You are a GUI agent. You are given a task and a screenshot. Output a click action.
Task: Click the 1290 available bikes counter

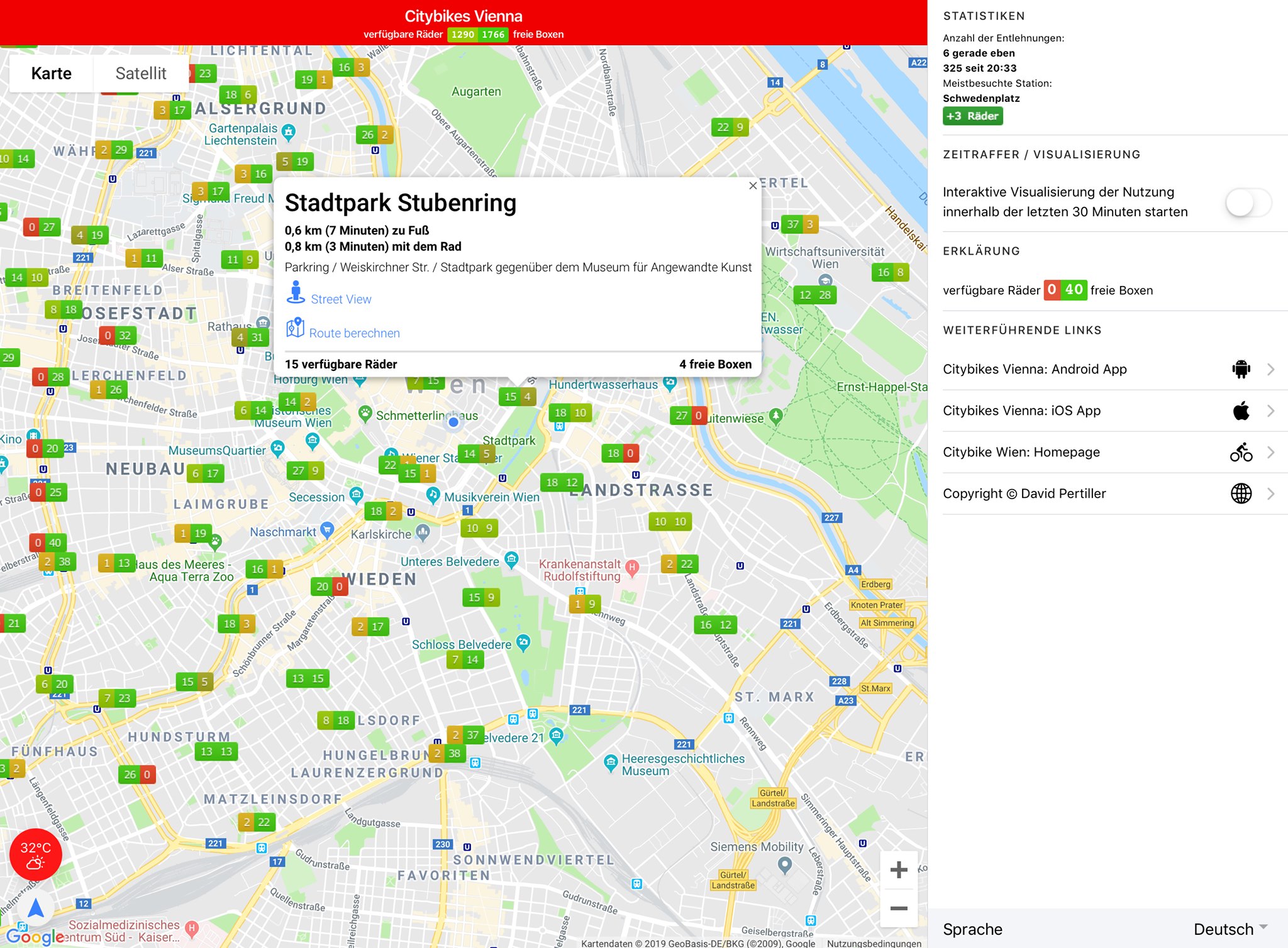[463, 35]
